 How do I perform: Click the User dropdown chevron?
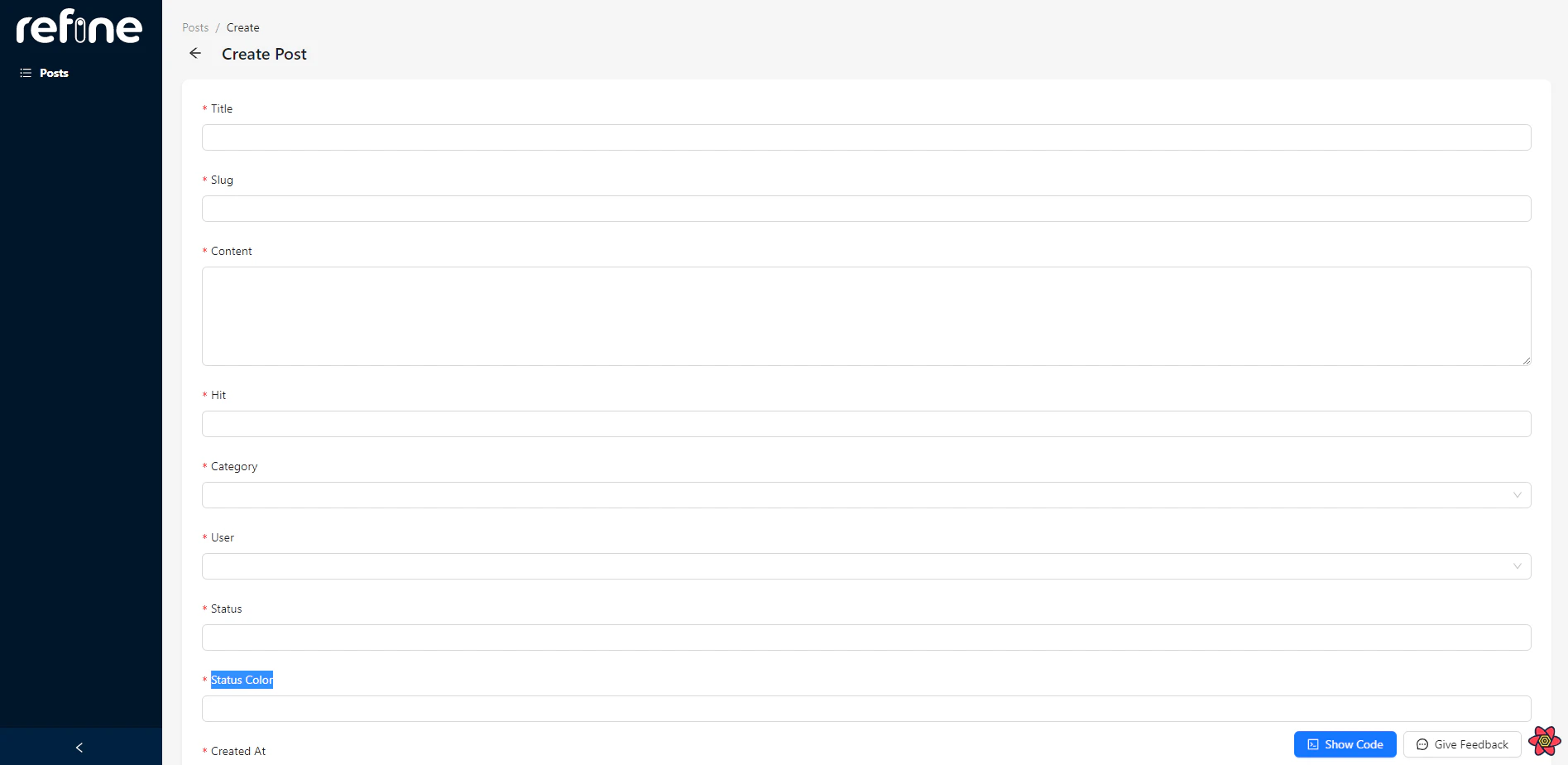click(x=1518, y=566)
